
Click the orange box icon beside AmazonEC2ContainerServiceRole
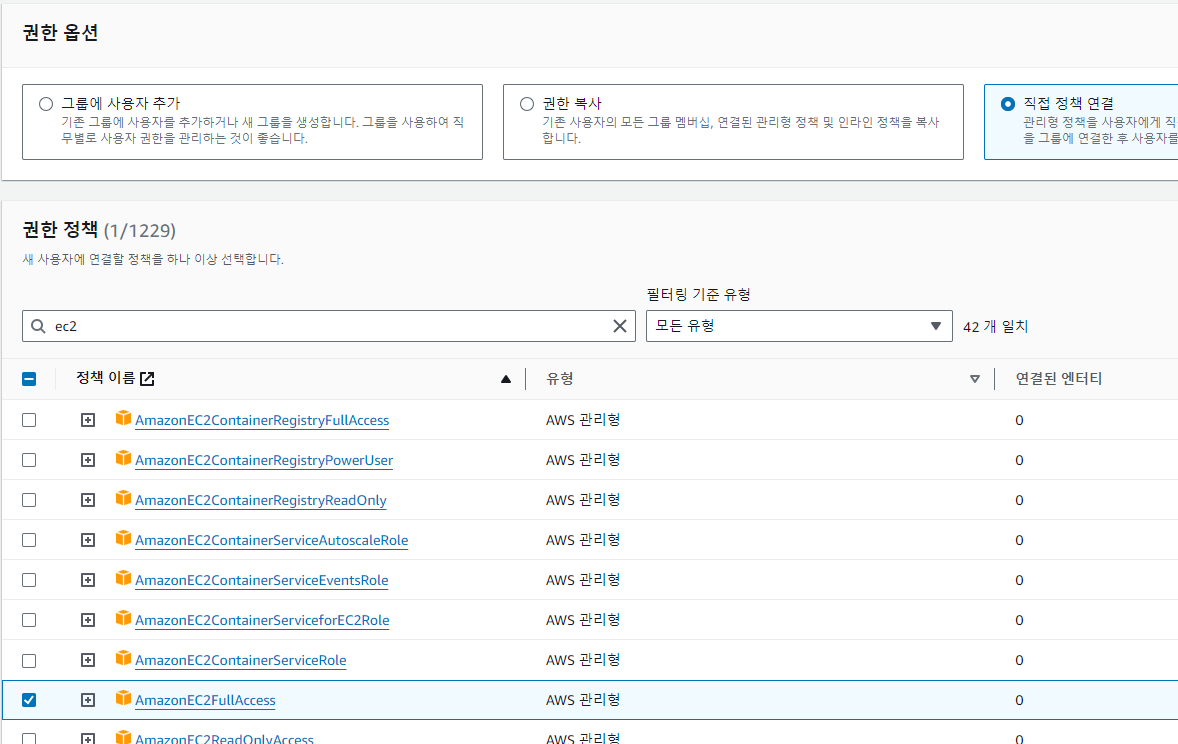coord(123,658)
